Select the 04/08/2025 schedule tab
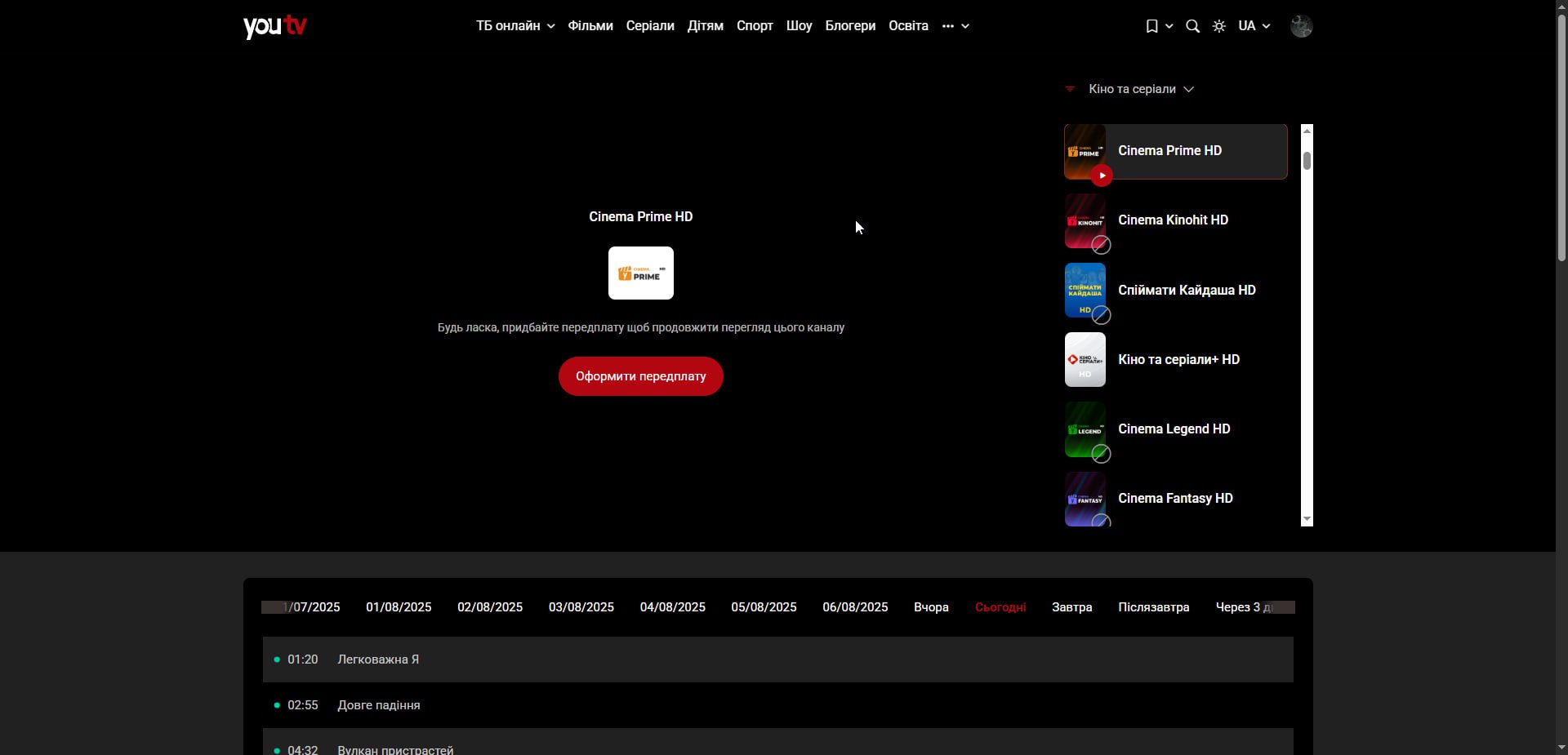Screen dimensions: 1568x755 pyautogui.click(x=673, y=607)
